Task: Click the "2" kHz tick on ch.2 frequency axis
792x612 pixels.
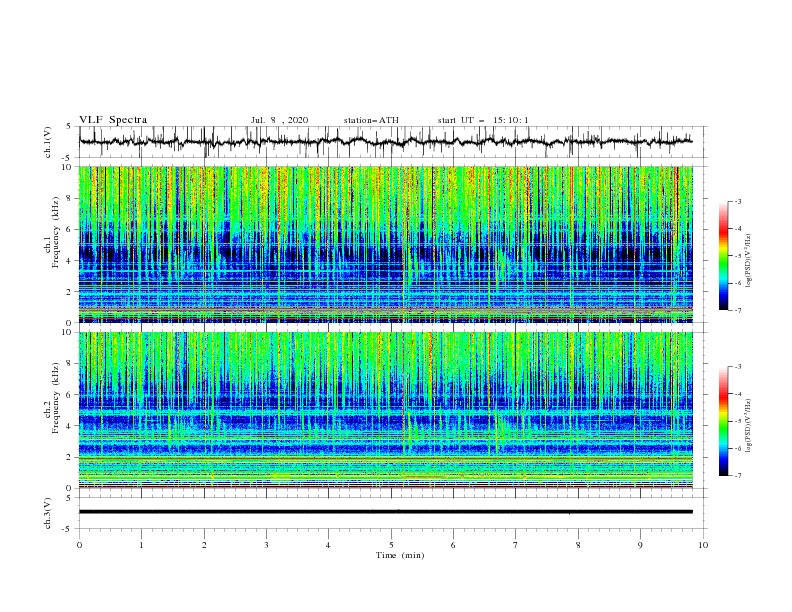Action: pyautogui.click(x=70, y=457)
